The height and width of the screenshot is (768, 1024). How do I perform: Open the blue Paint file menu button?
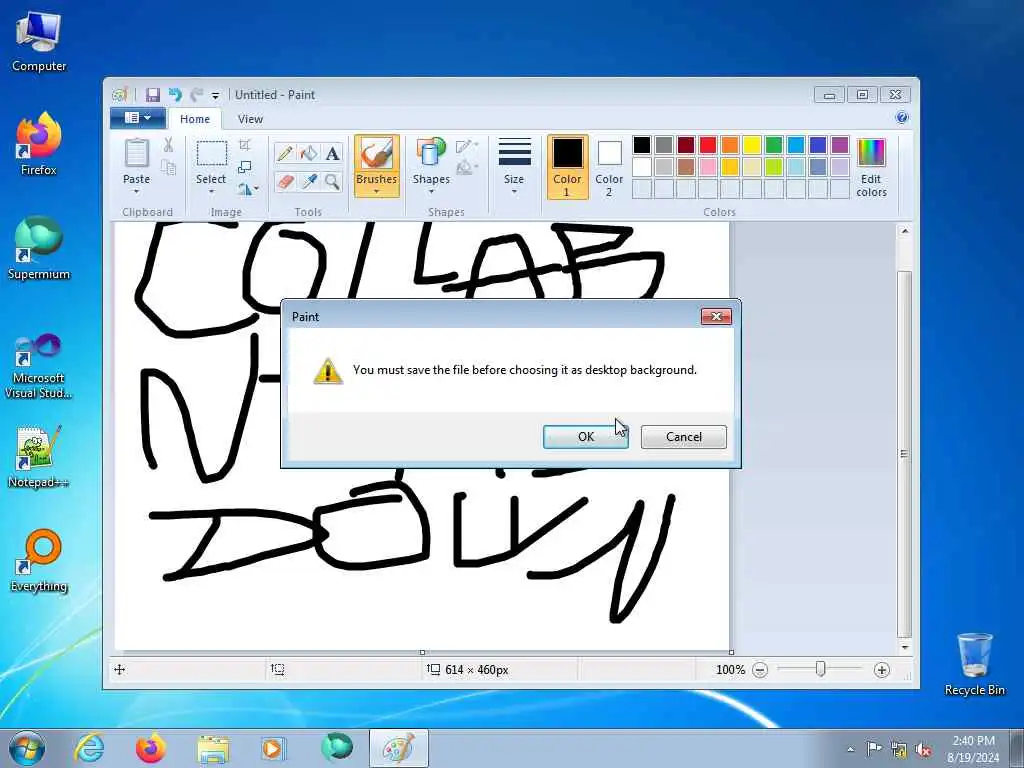click(x=137, y=118)
